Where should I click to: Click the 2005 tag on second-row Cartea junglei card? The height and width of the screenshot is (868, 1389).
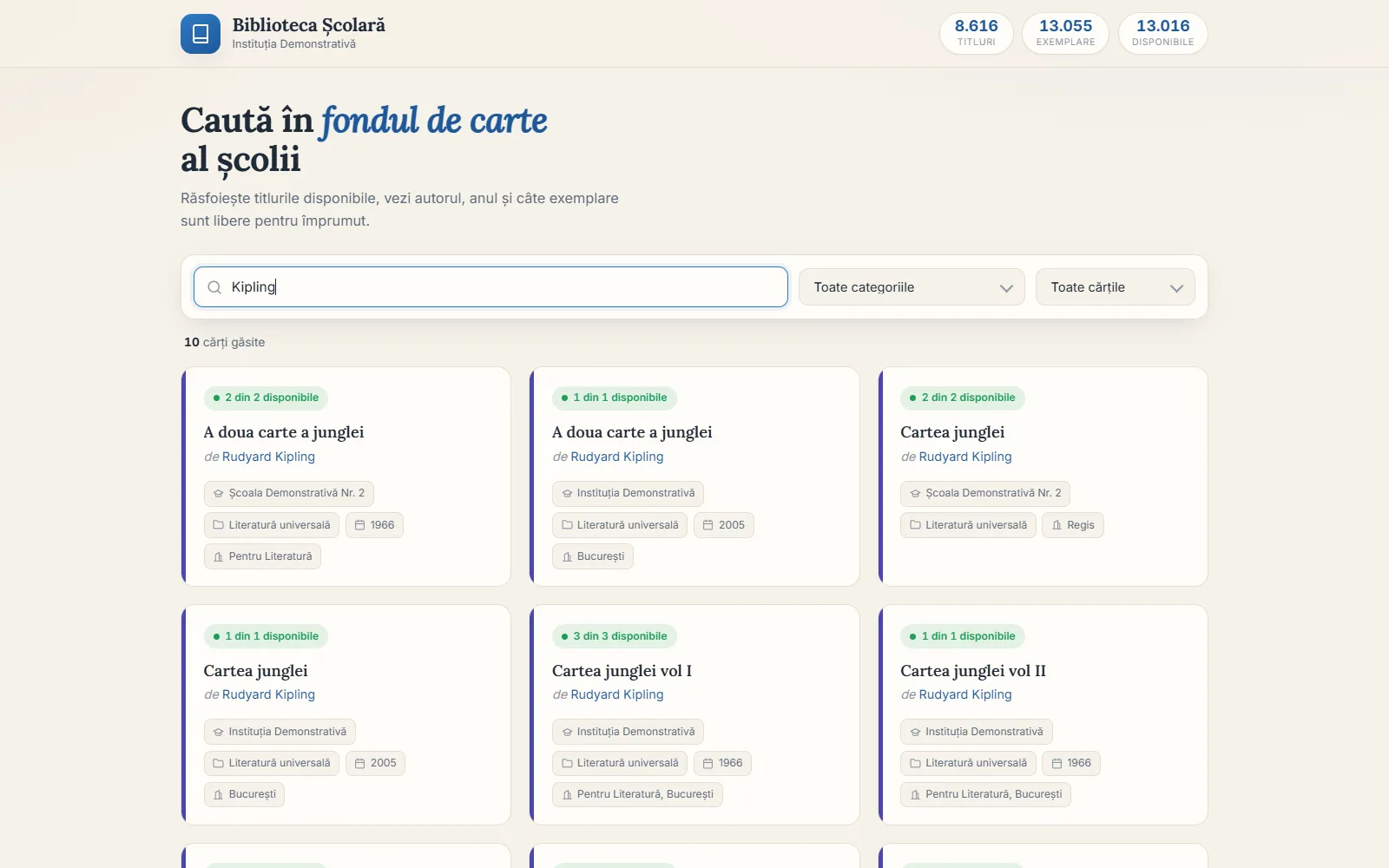point(375,763)
